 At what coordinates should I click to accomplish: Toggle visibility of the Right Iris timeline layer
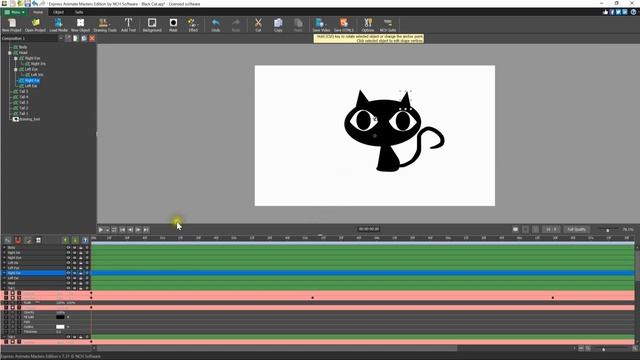68,253
